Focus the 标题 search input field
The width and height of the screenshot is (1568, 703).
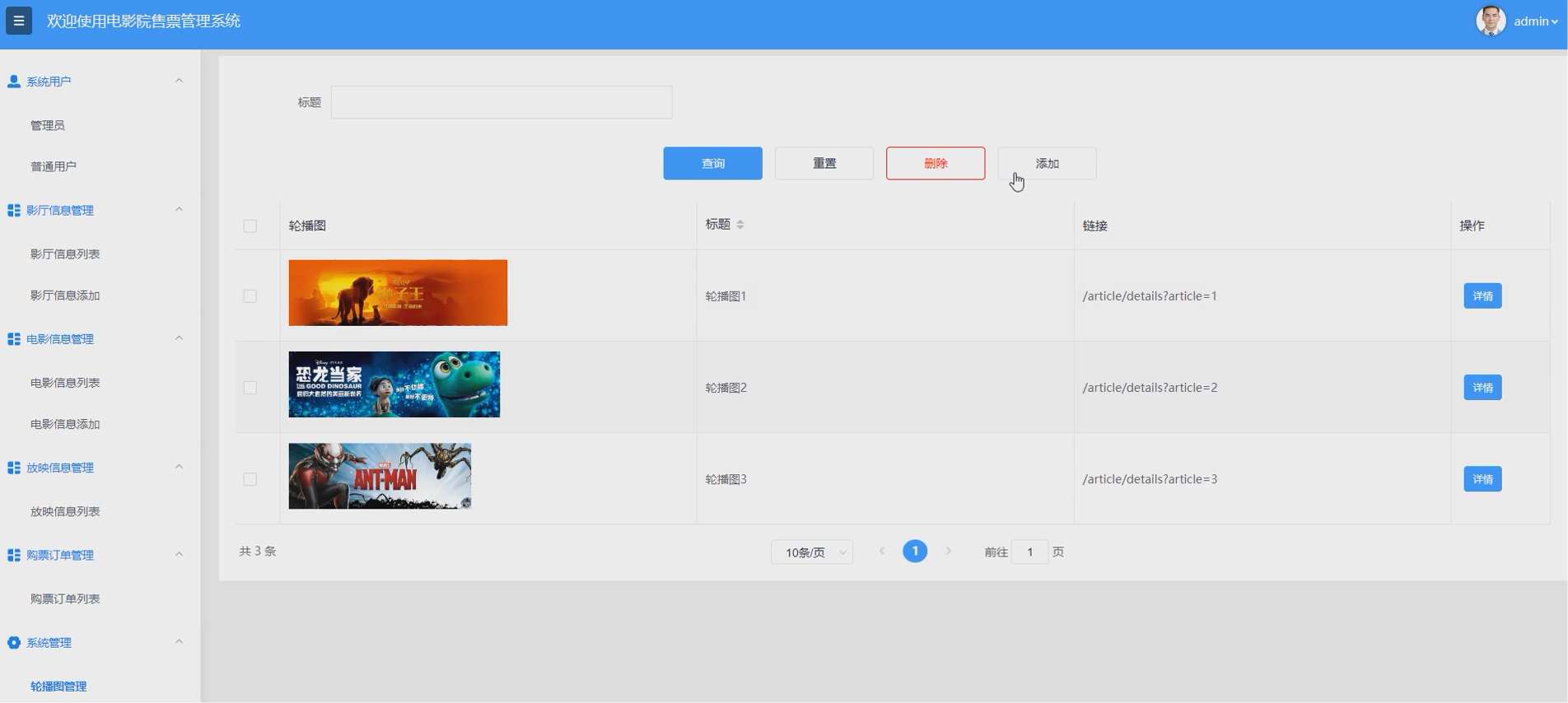pyautogui.click(x=502, y=102)
